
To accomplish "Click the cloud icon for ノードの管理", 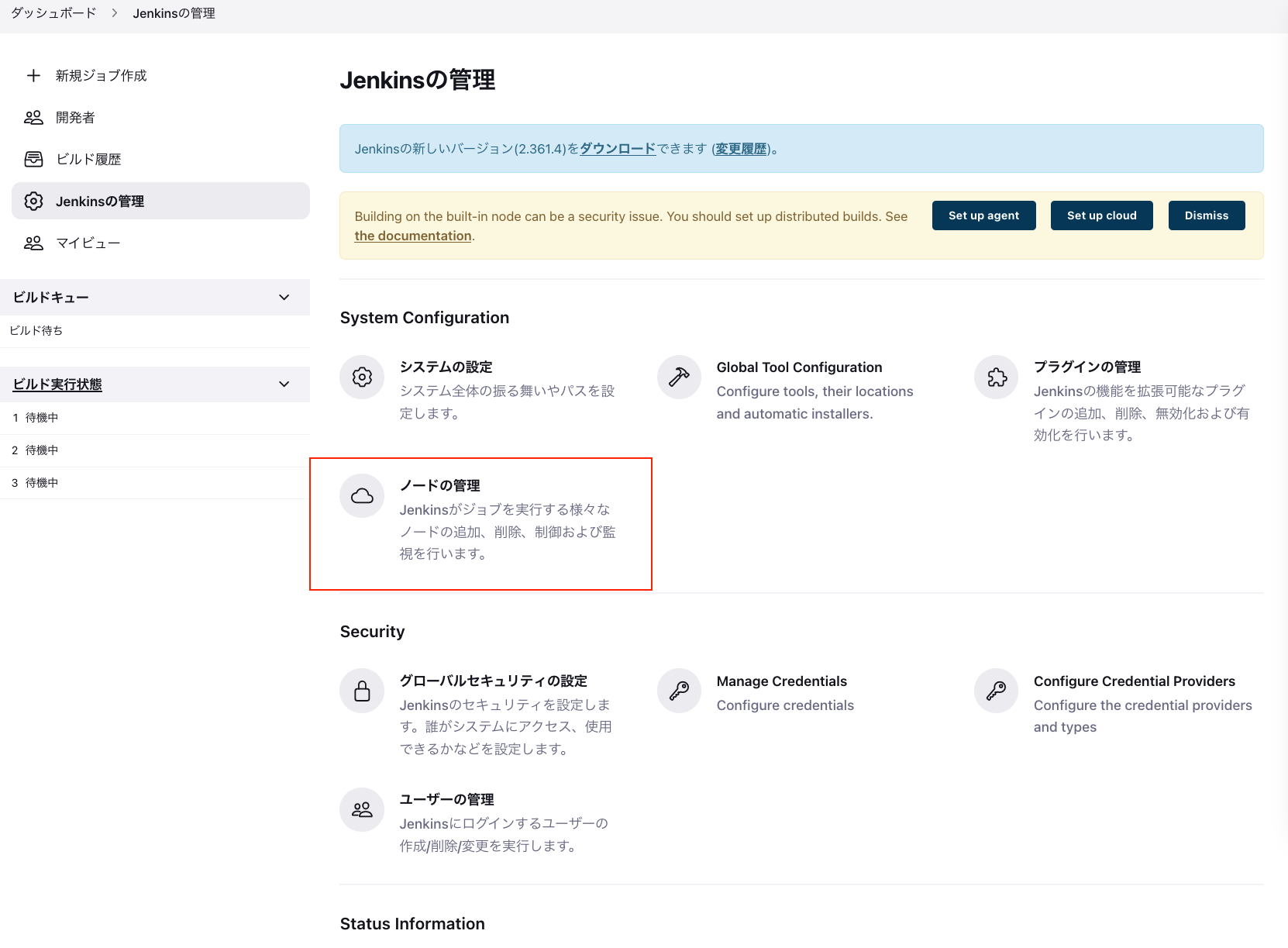I will (x=361, y=495).
